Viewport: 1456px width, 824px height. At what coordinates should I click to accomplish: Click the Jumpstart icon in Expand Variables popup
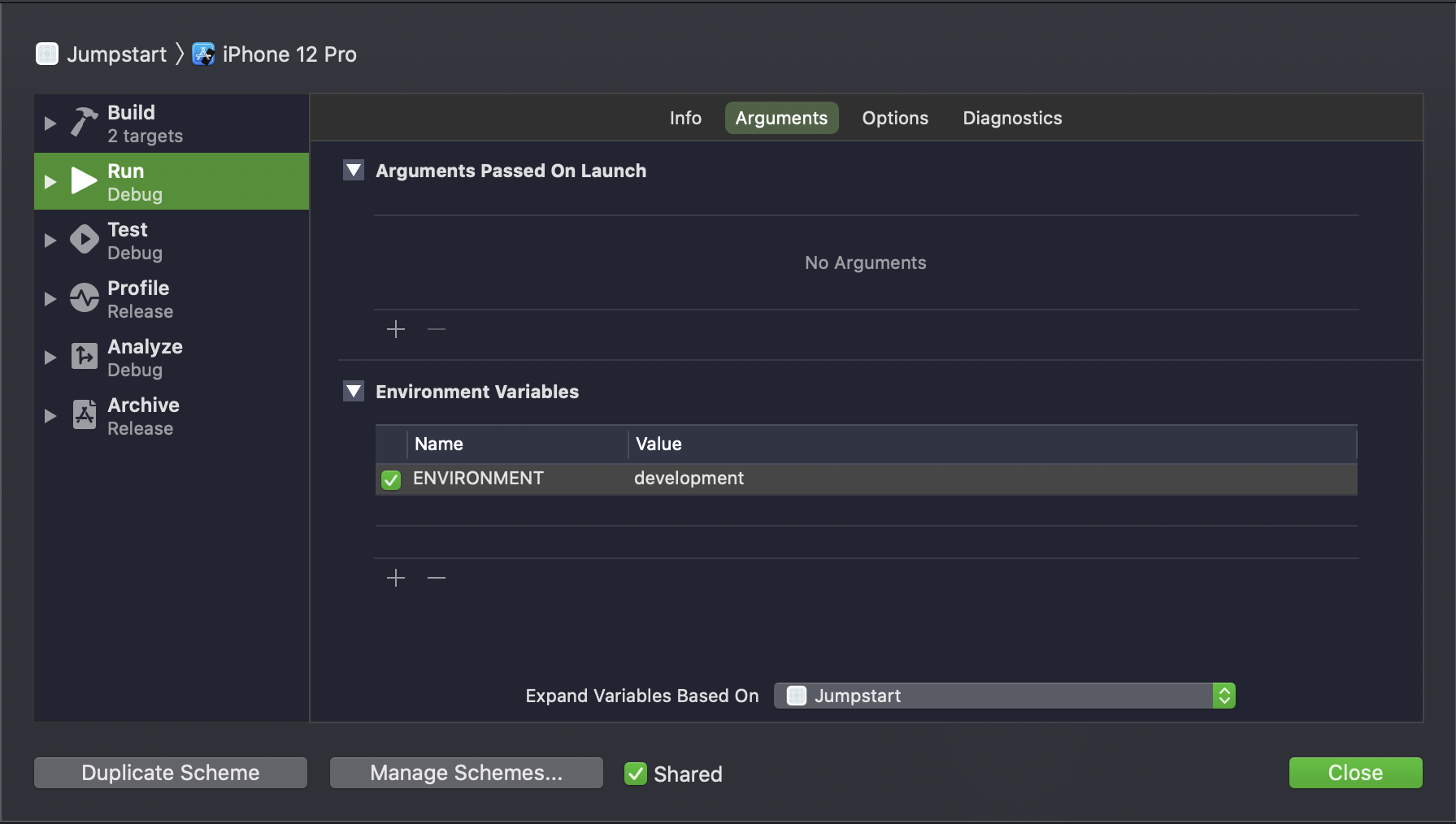click(x=797, y=696)
